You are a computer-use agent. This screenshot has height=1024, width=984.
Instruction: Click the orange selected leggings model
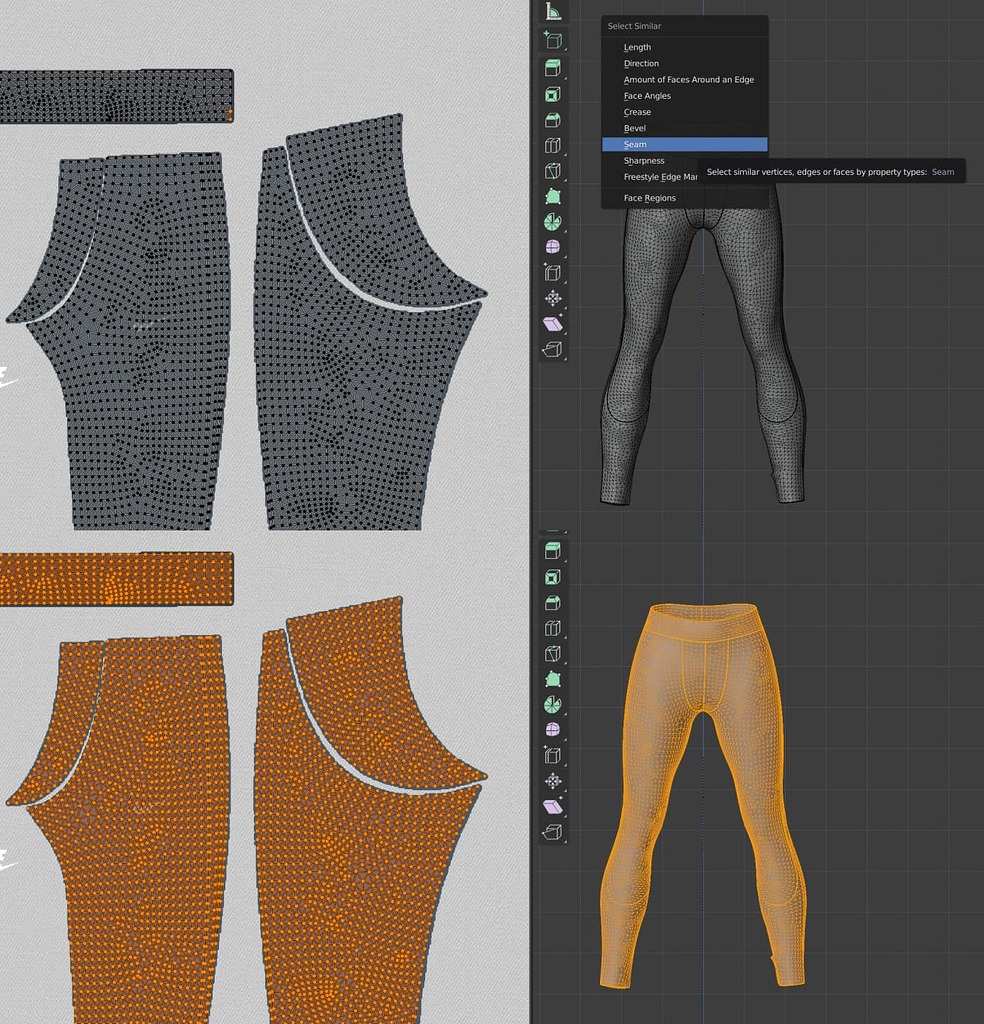tap(703, 795)
